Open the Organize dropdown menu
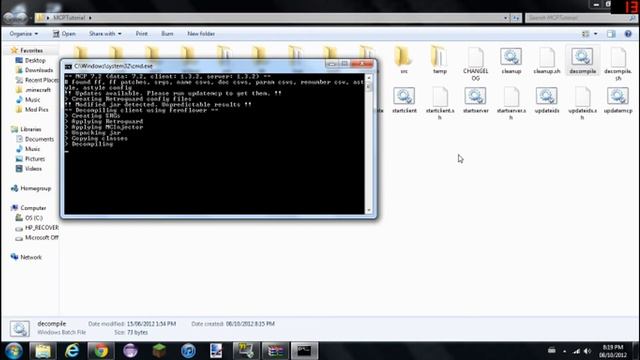 point(24,34)
